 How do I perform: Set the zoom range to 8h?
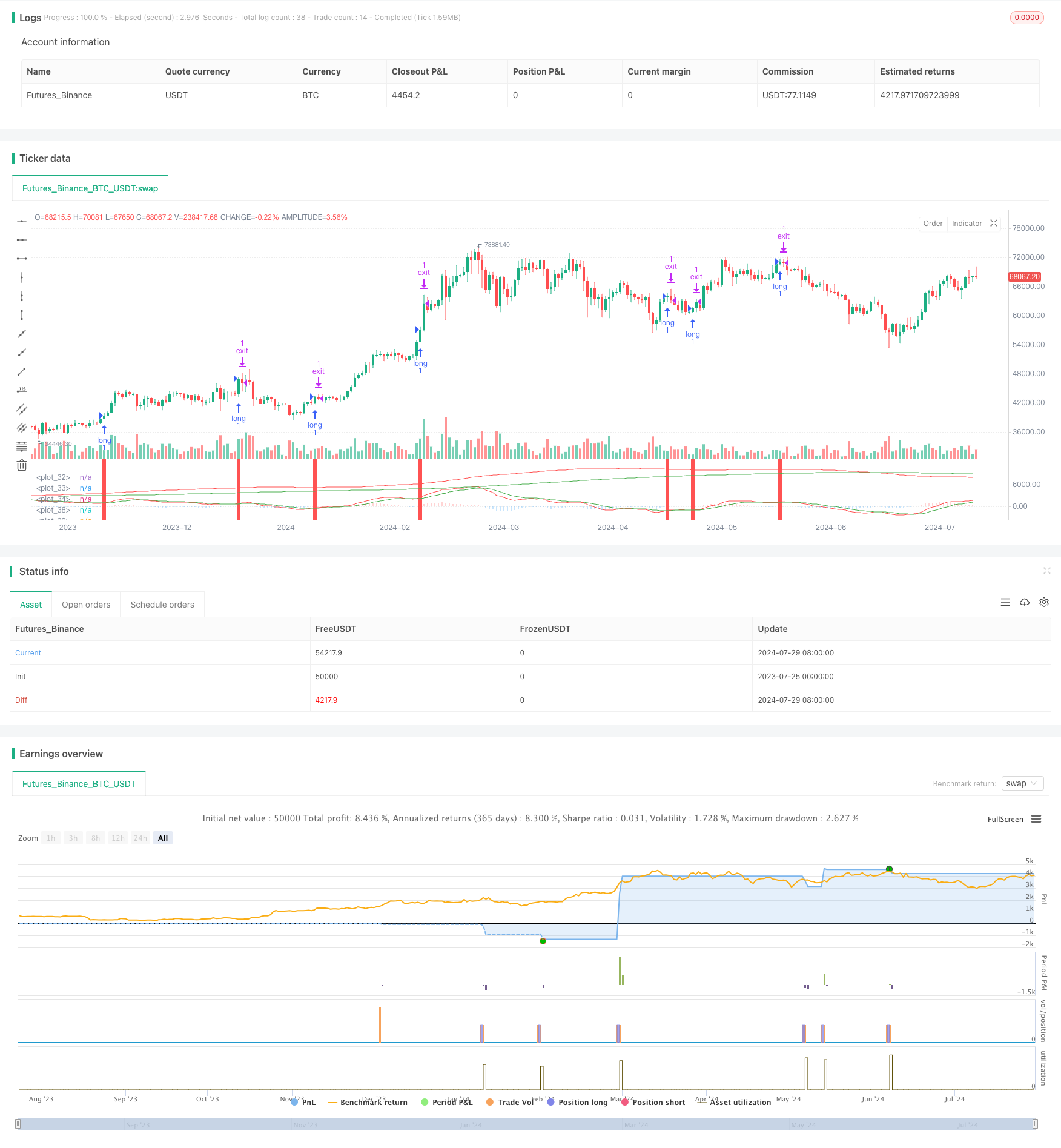click(96, 838)
